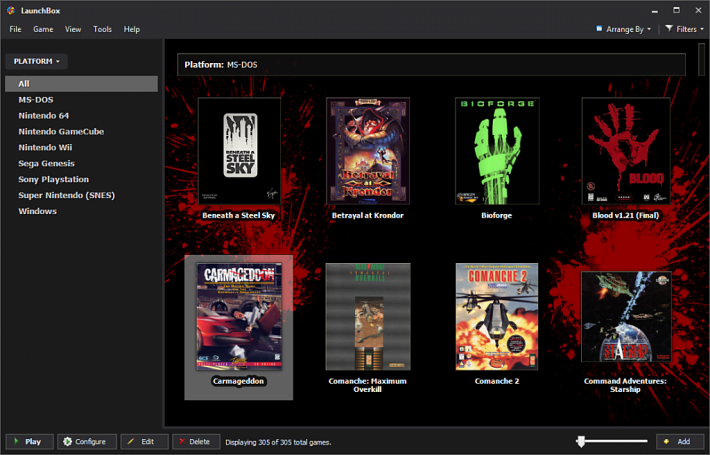
Task: Select Super Nintendo (SNES) platform
Action: click(82, 195)
